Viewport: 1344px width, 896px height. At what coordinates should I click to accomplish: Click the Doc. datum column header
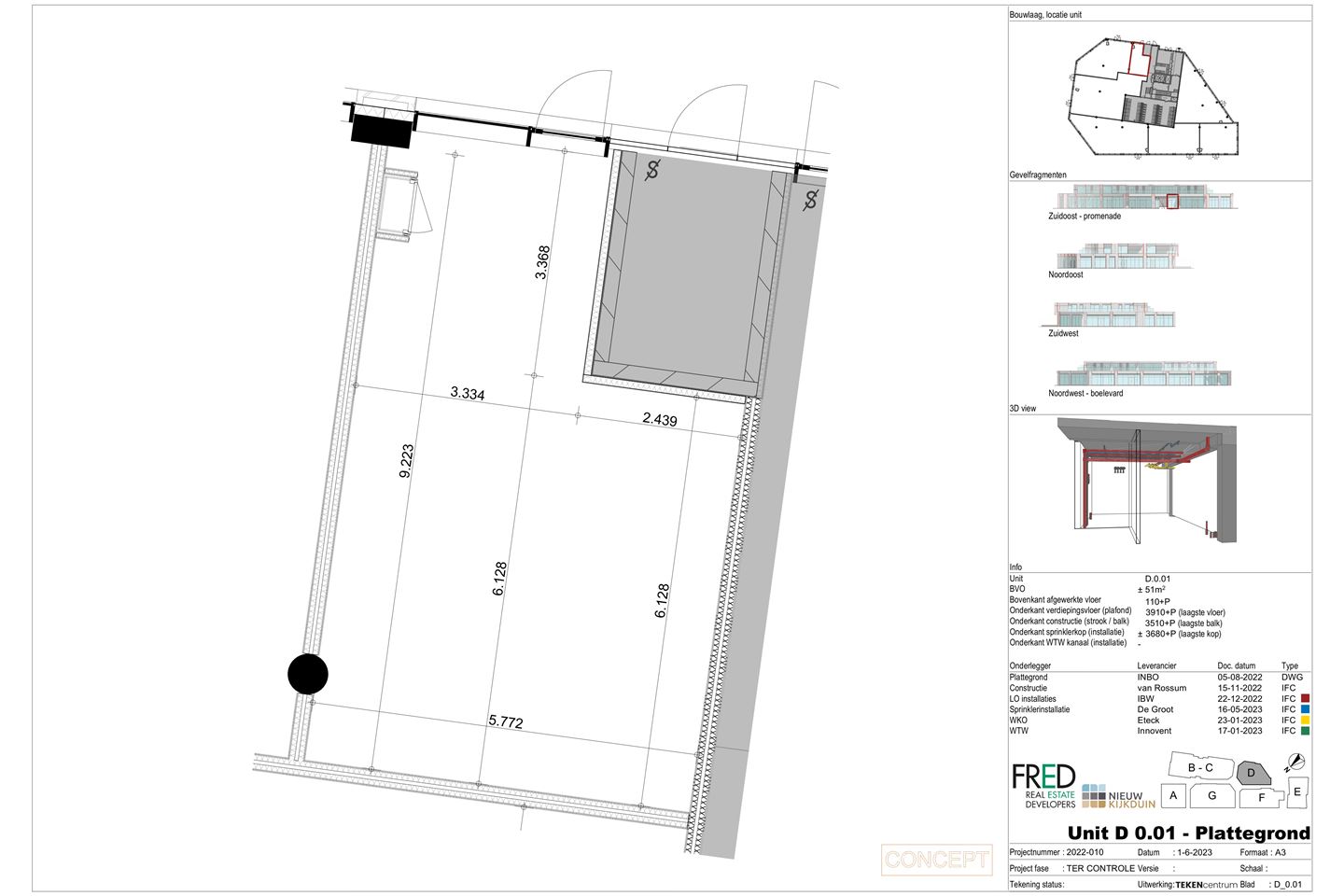tap(1237, 665)
